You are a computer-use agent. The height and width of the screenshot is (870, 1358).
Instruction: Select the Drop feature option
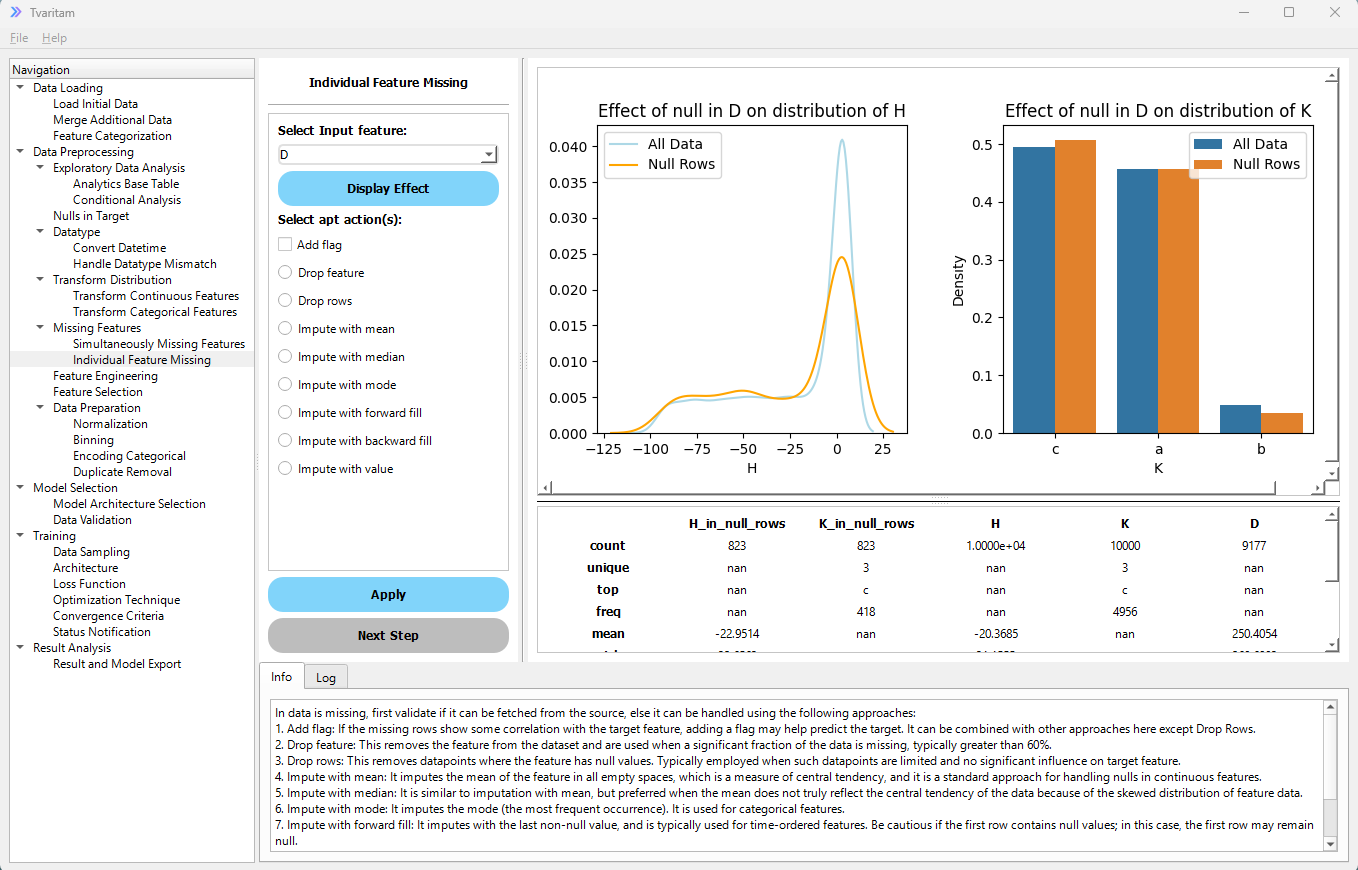point(283,272)
